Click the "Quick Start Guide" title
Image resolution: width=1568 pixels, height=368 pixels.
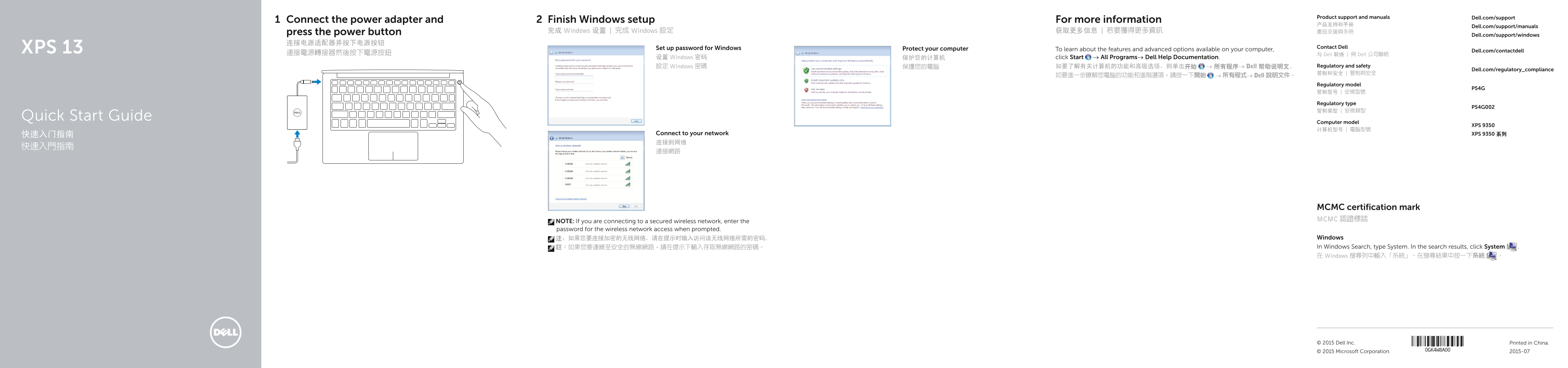(x=86, y=115)
